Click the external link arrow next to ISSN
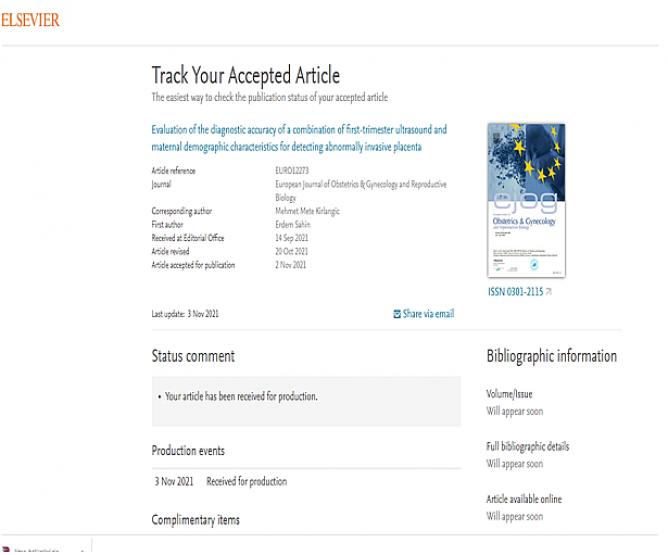 click(549, 292)
